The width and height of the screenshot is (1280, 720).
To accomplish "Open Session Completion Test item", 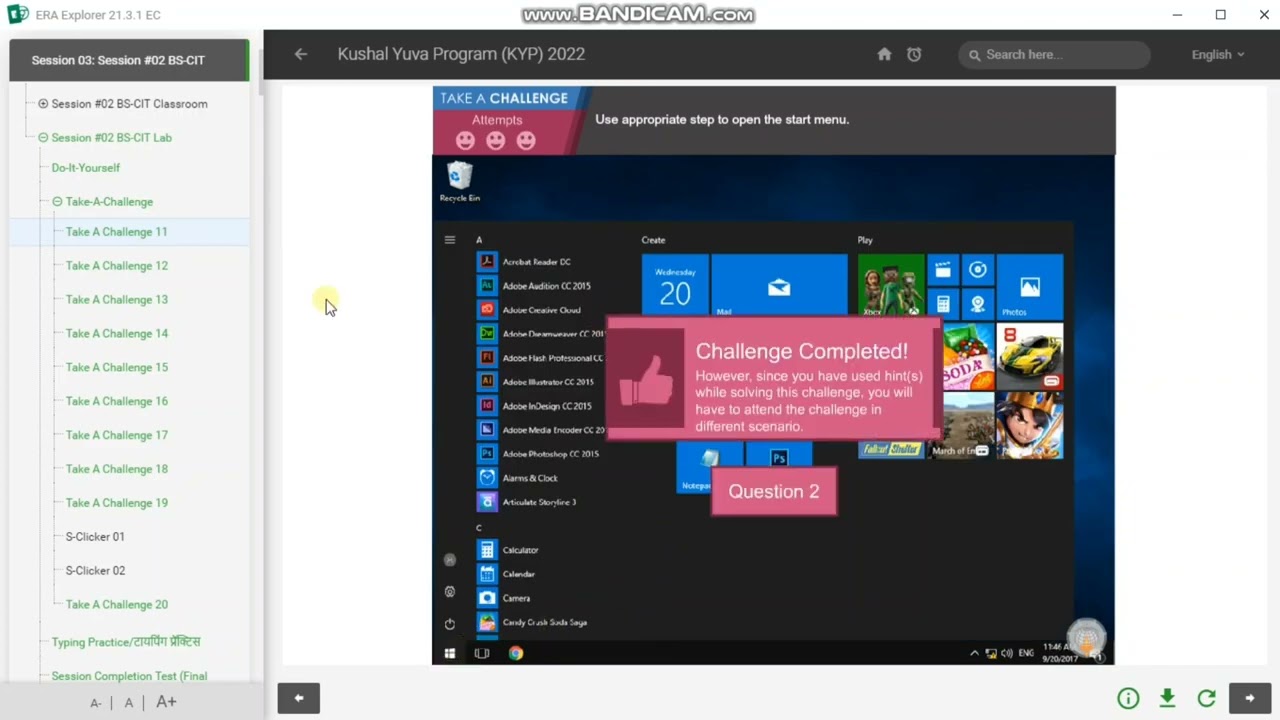I will point(130,676).
